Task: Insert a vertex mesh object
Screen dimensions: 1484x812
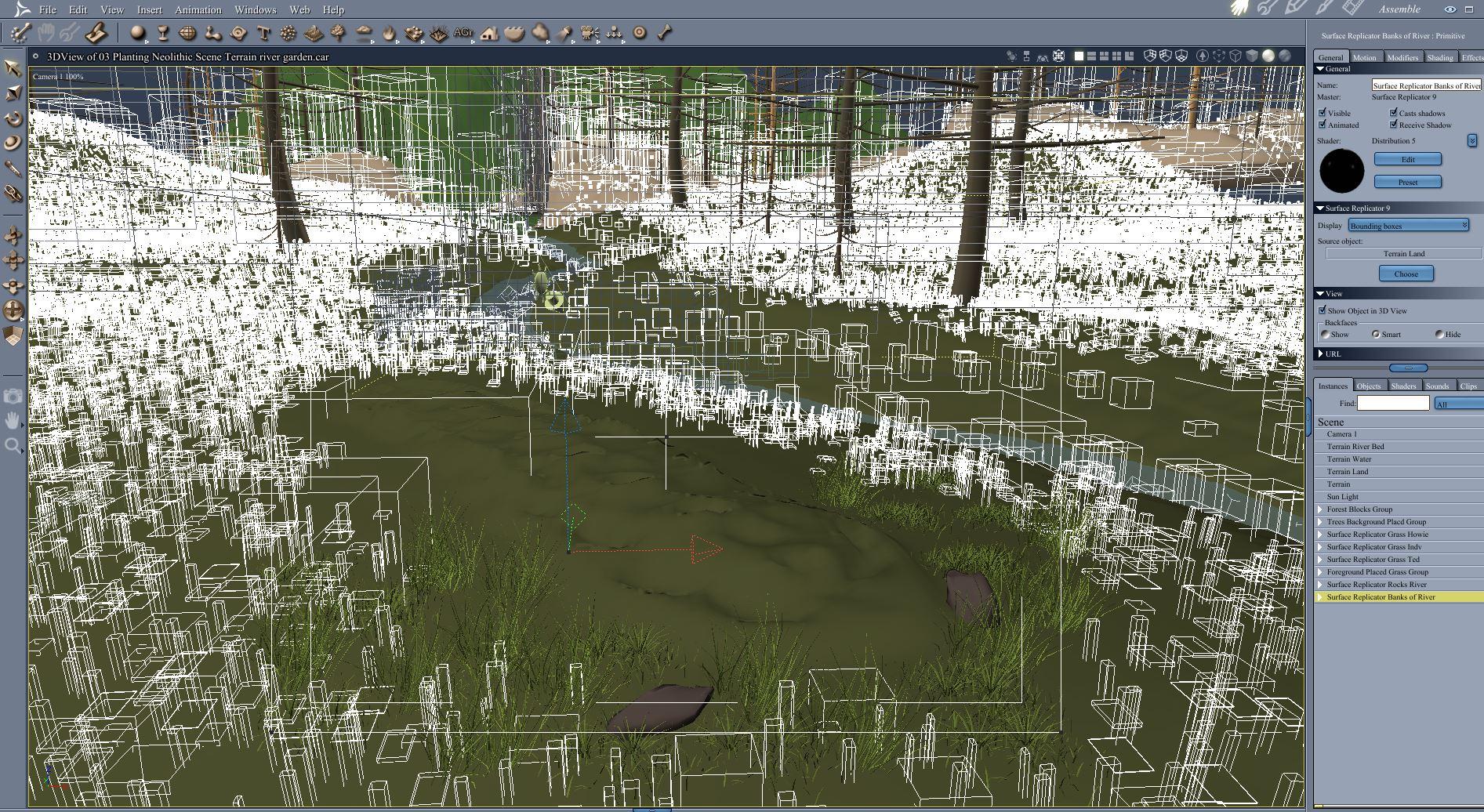Action: [x=188, y=33]
